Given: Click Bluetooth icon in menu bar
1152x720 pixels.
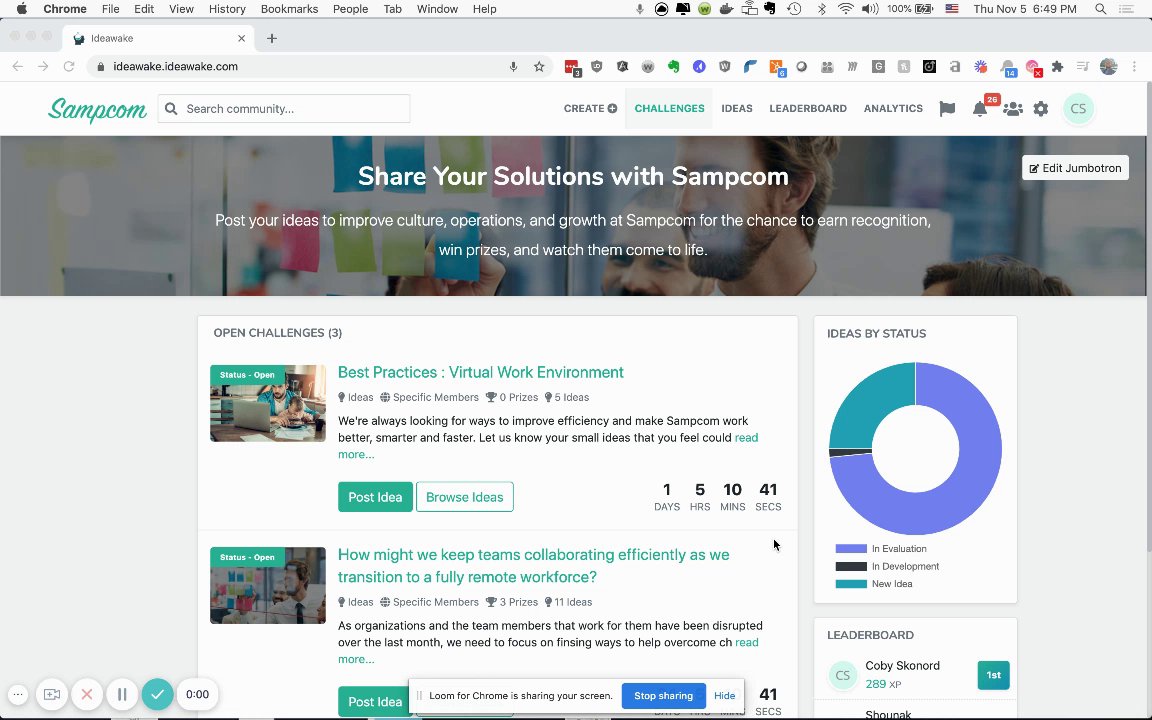Looking at the screenshot, I should tap(822, 9).
